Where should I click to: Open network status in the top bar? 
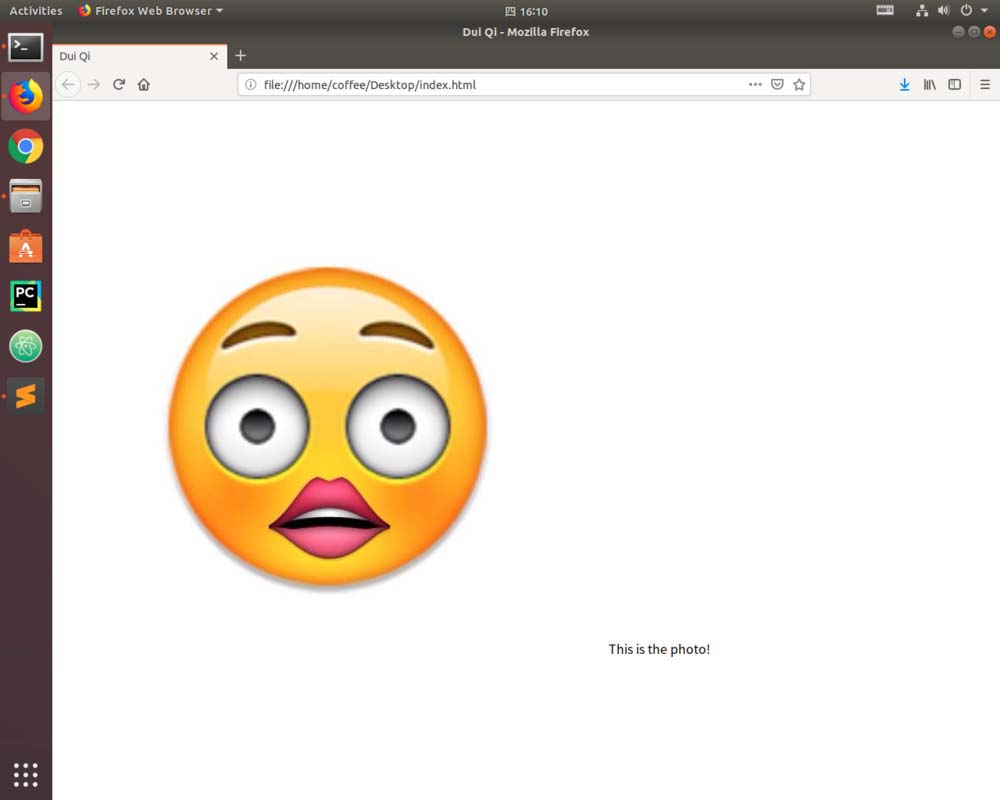[922, 10]
